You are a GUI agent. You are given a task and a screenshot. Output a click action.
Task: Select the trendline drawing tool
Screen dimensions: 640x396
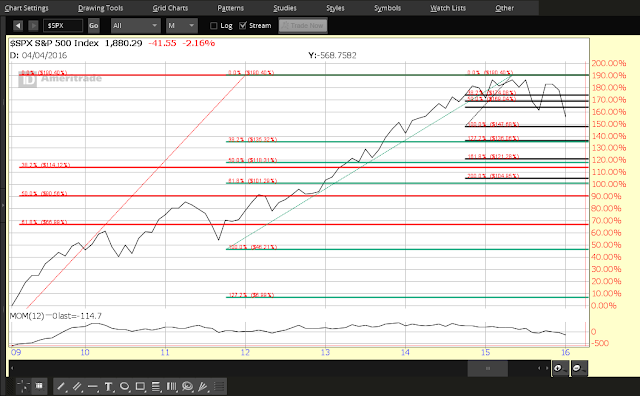(61, 386)
